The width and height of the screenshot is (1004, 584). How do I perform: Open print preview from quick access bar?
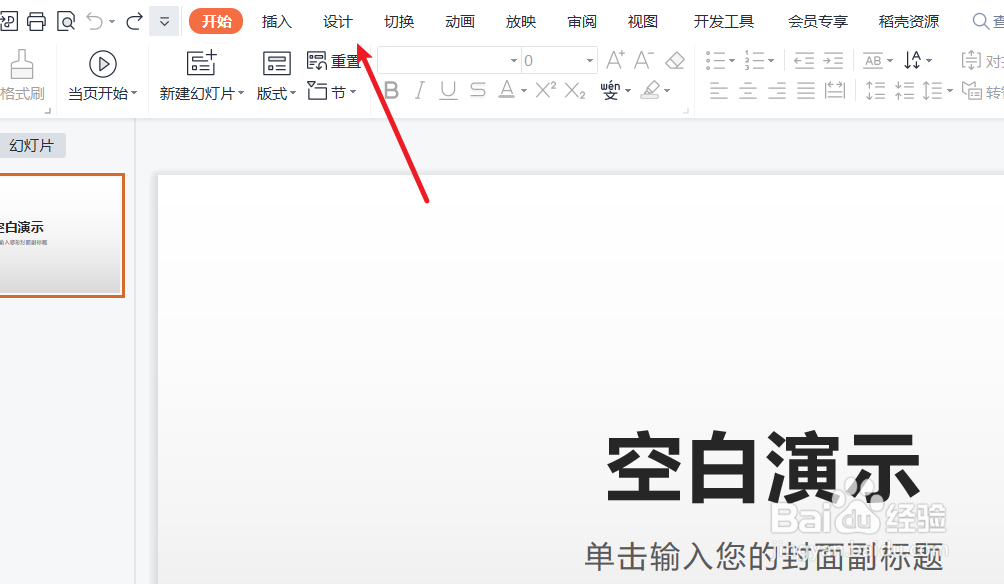pyautogui.click(x=66, y=22)
